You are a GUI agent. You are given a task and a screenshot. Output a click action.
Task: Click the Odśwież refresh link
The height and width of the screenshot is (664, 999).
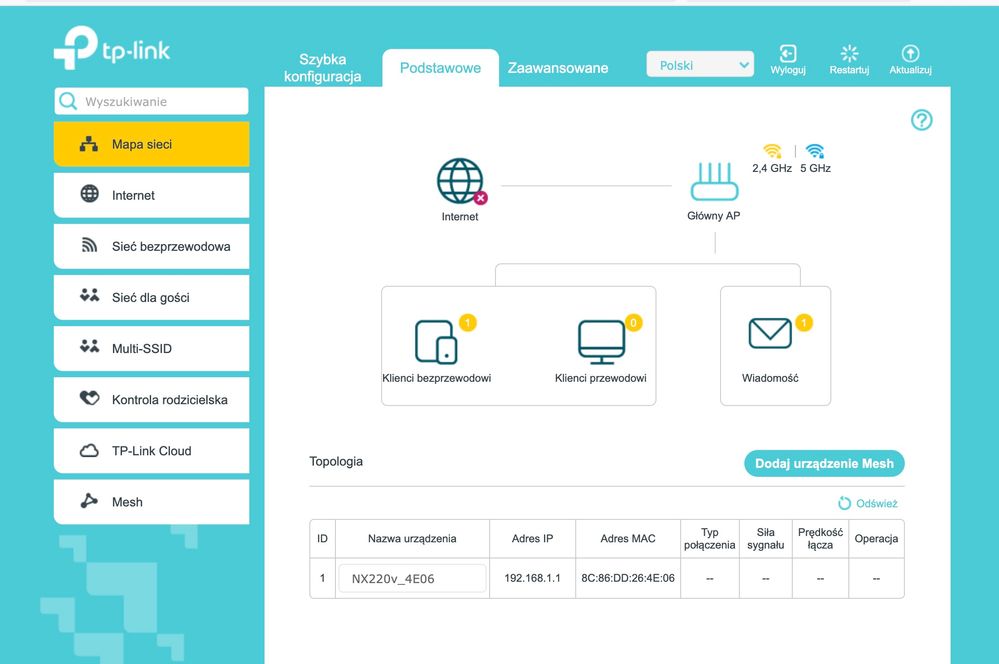pyautogui.click(x=868, y=504)
